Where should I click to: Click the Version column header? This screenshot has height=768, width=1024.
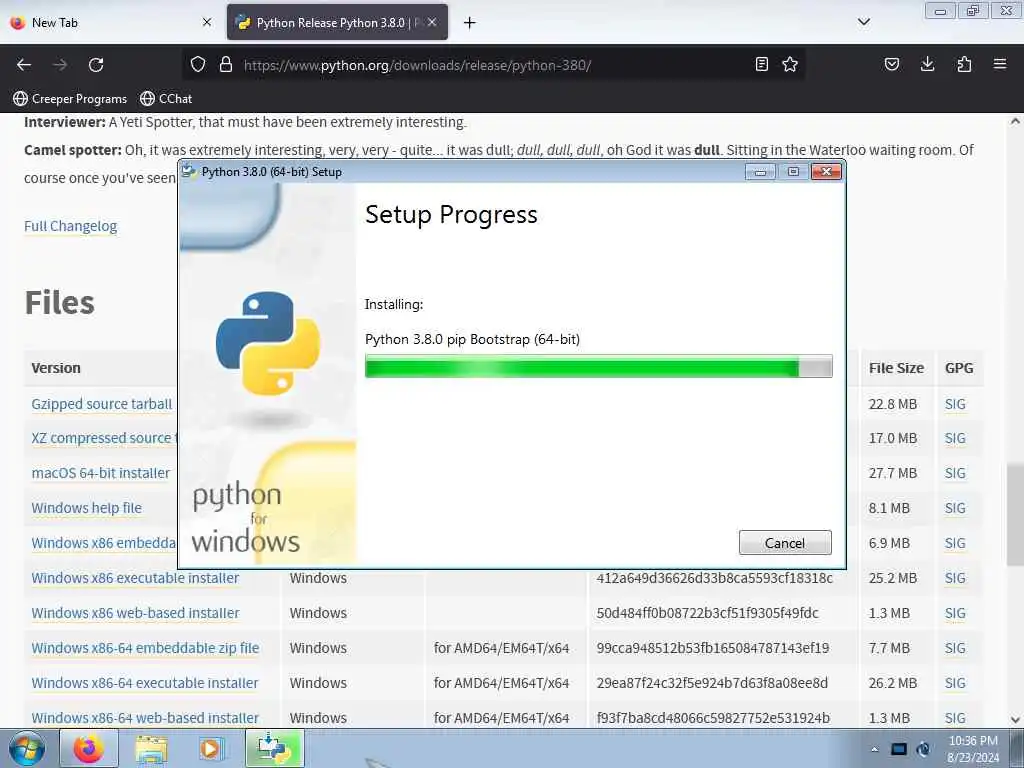(56, 368)
